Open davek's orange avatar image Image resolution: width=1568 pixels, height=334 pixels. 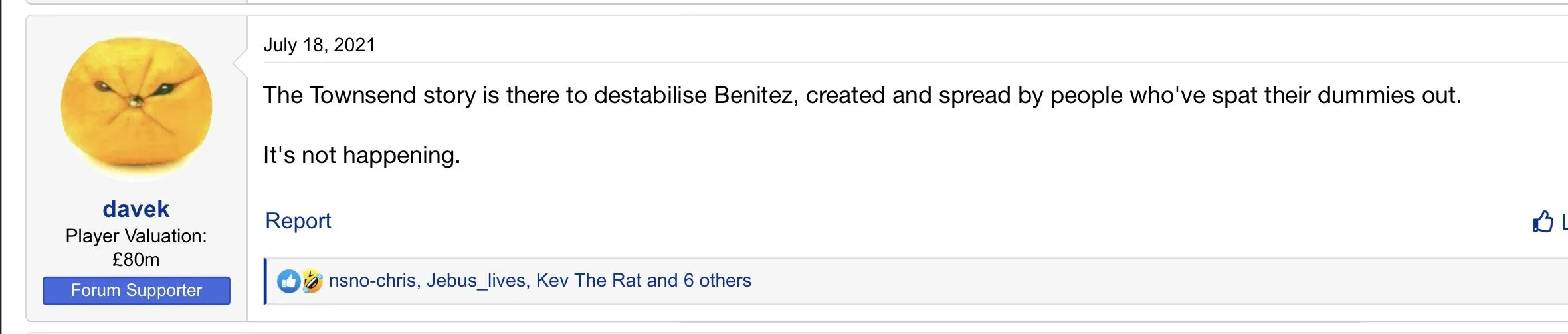[x=136, y=108]
